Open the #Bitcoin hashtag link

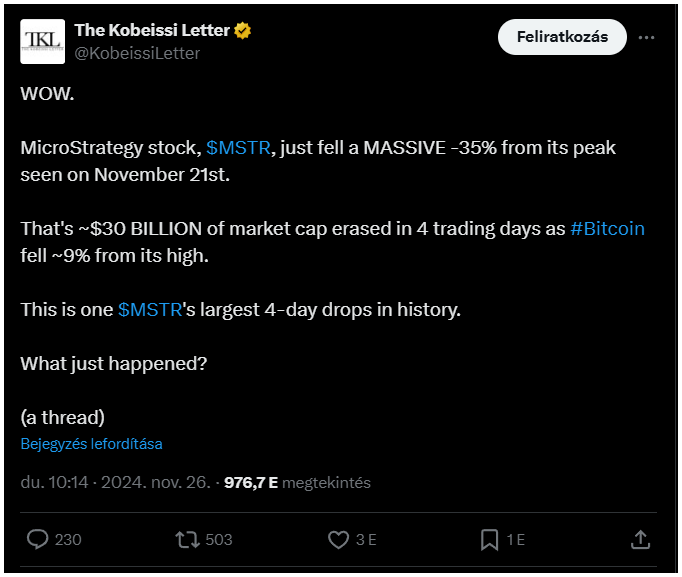point(607,229)
